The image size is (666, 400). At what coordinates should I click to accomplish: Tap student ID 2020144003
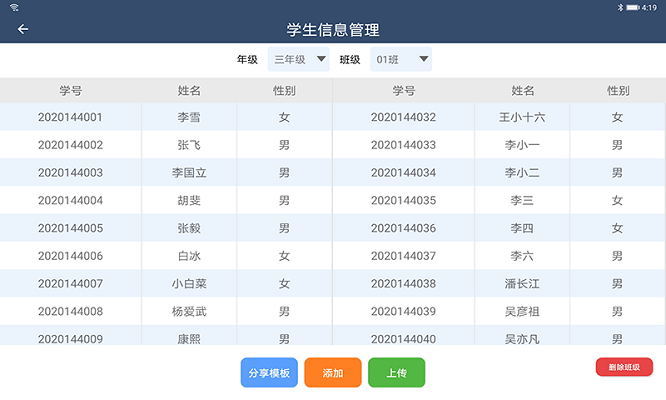click(x=70, y=173)
